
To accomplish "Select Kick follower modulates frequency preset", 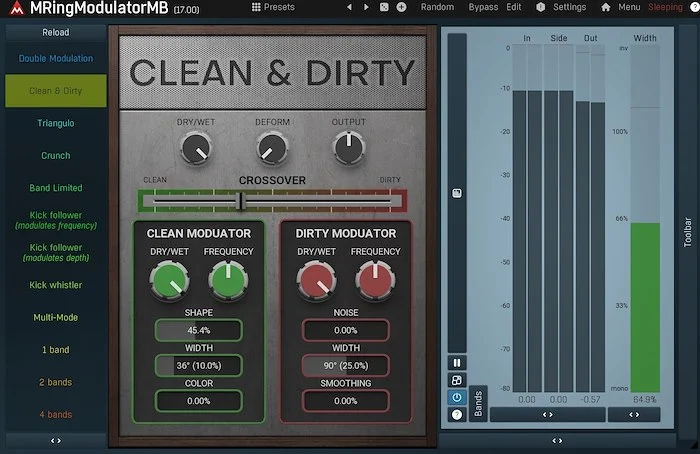I will (56, 220).
